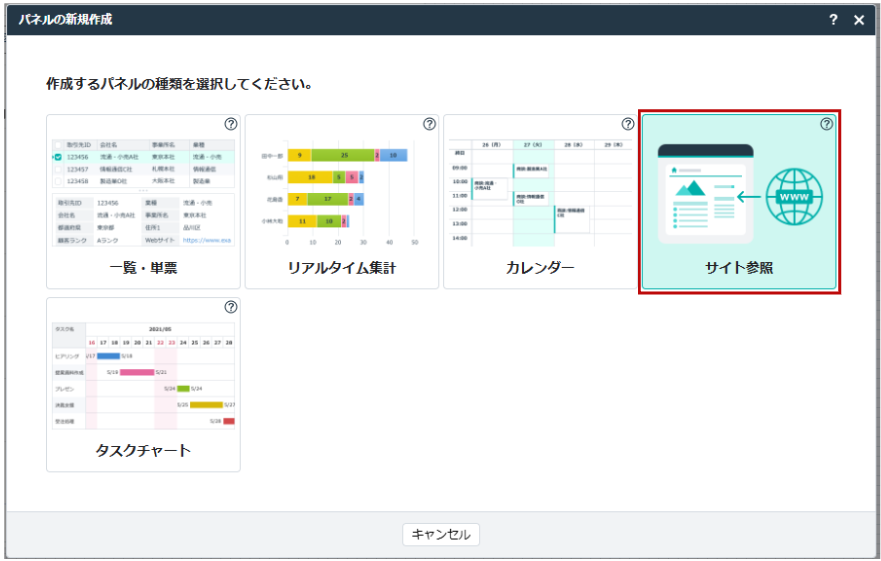Open help for the 一覧・単票 panel type

click(x=231, y=125)
